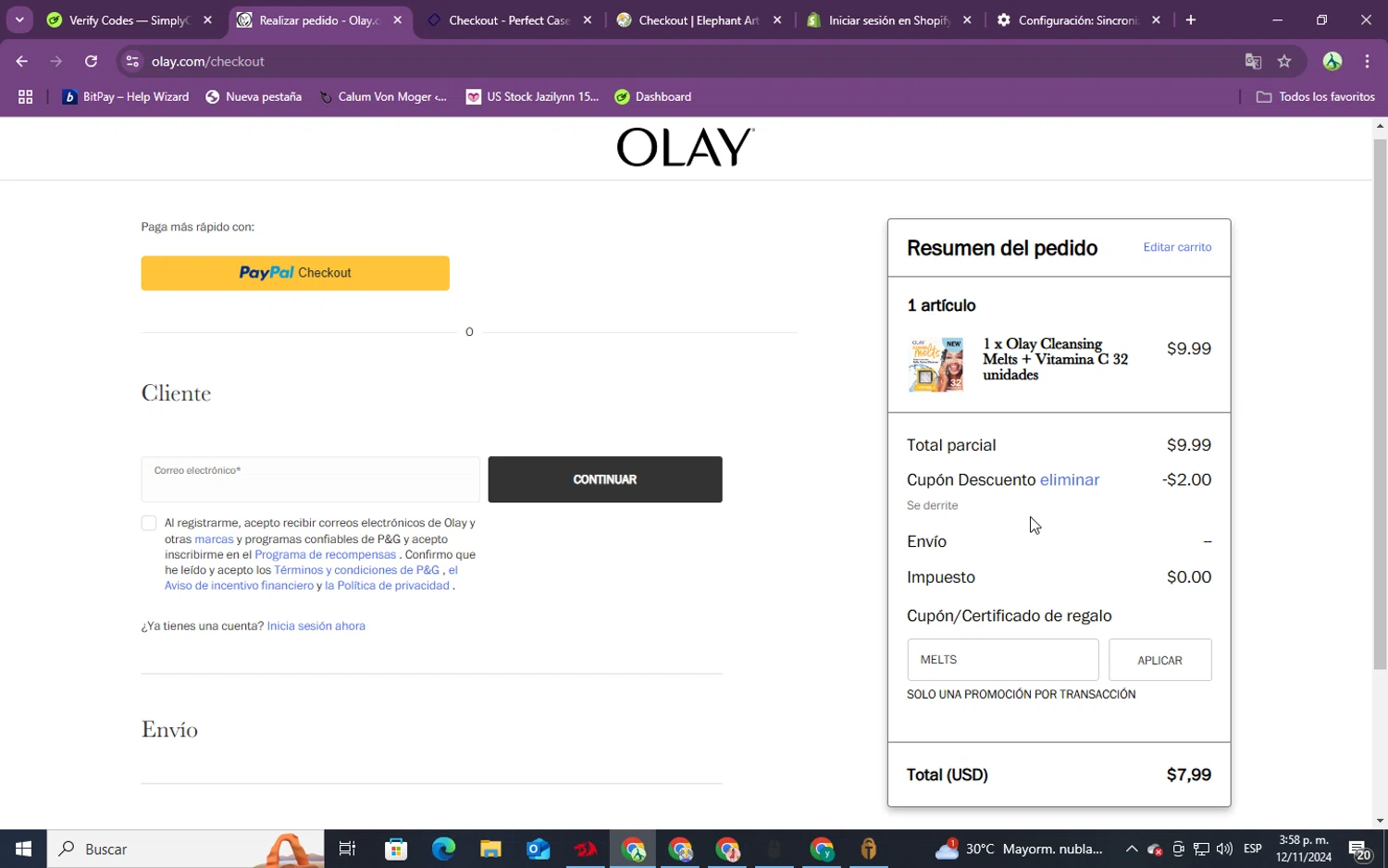
Task: Click the APLICAR coupon button
Action: coord(1160,660)
